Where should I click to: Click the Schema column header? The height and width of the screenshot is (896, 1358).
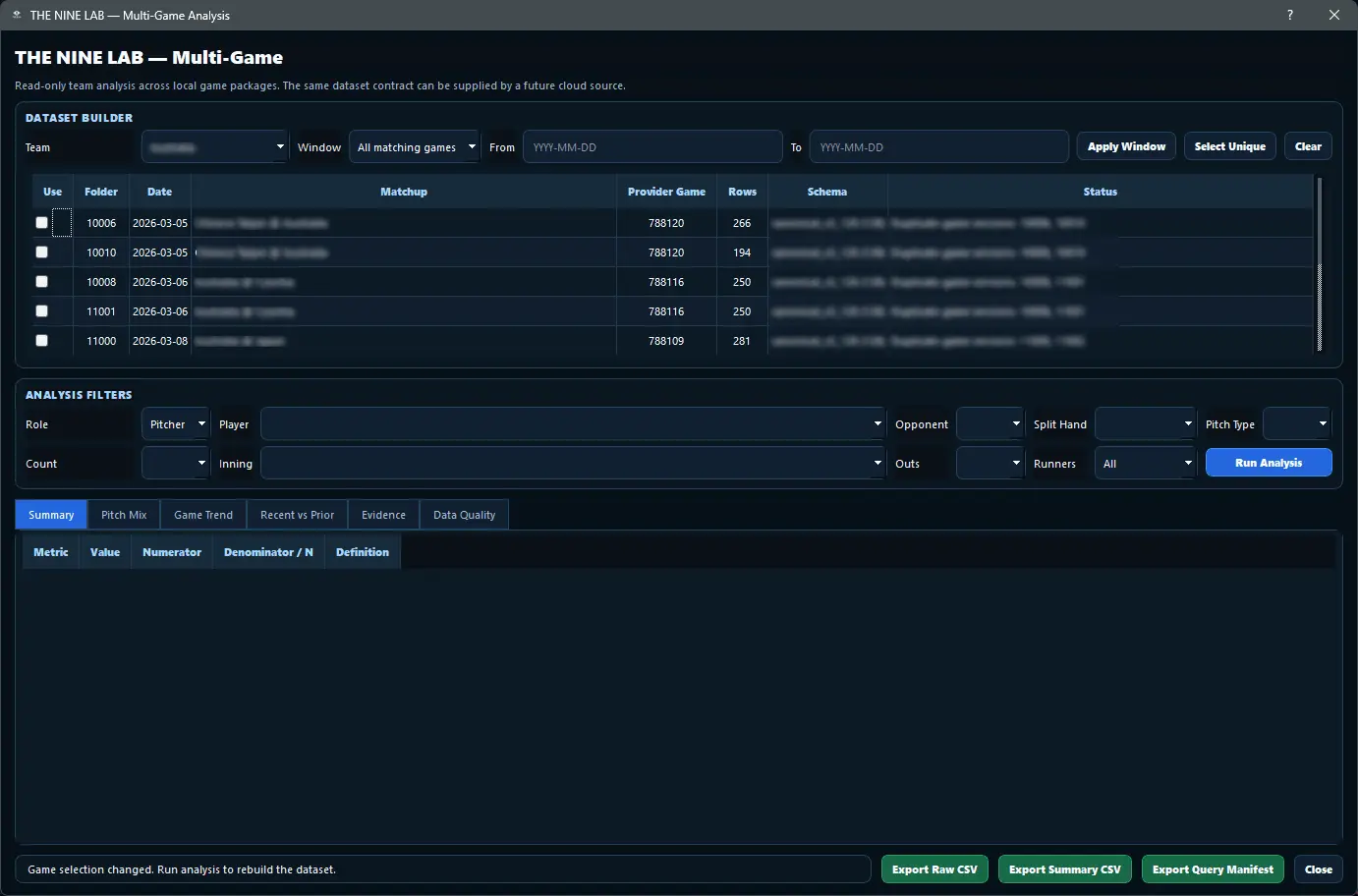point(827,192)
